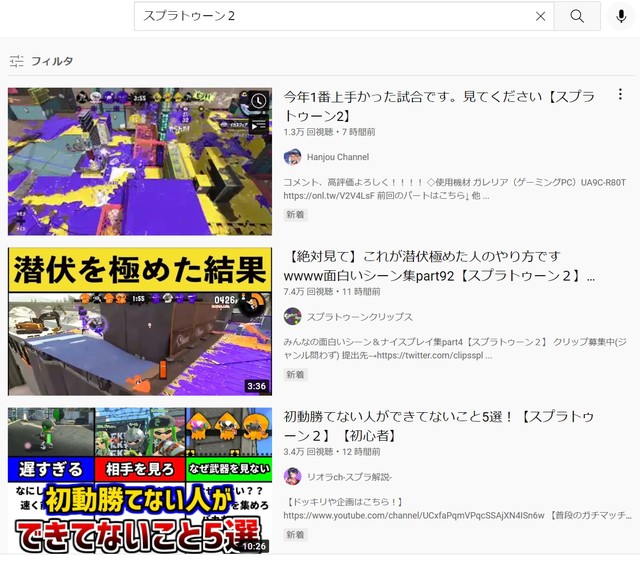Click the magnifying glass search button
640x567 pixels.
[x=577, y=16]
